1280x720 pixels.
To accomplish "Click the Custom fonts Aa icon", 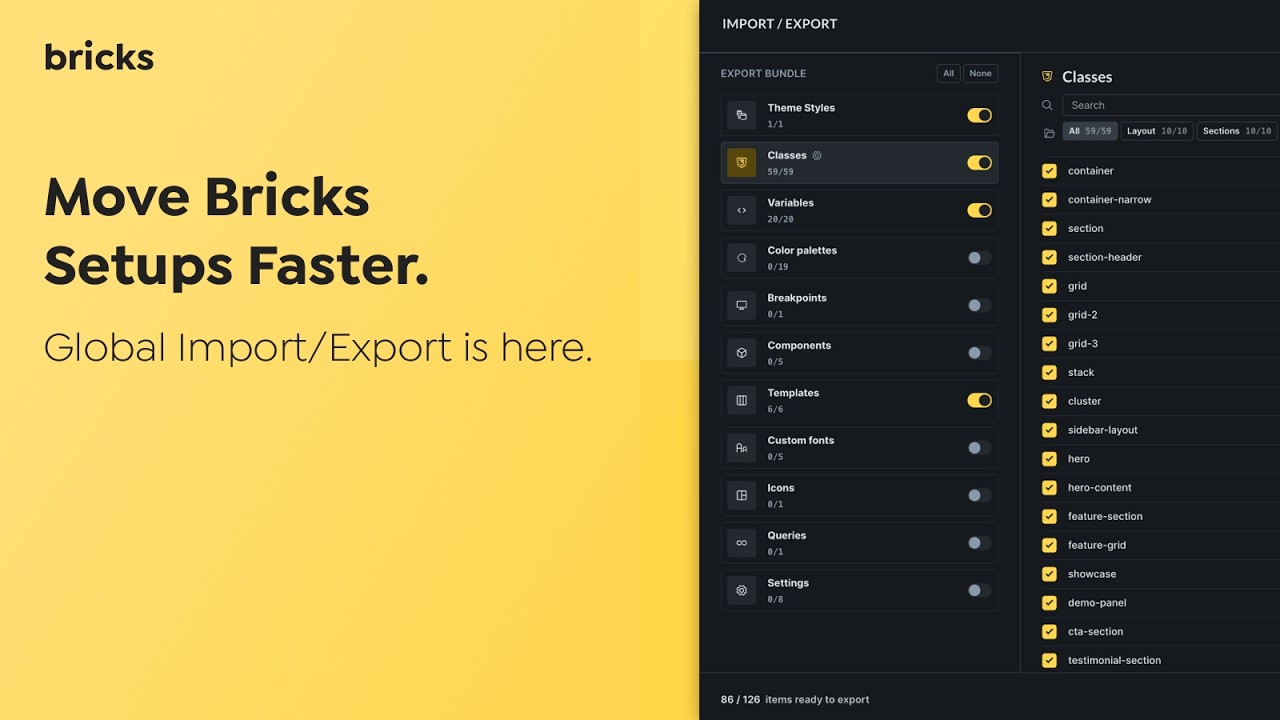I will [742, 448].
